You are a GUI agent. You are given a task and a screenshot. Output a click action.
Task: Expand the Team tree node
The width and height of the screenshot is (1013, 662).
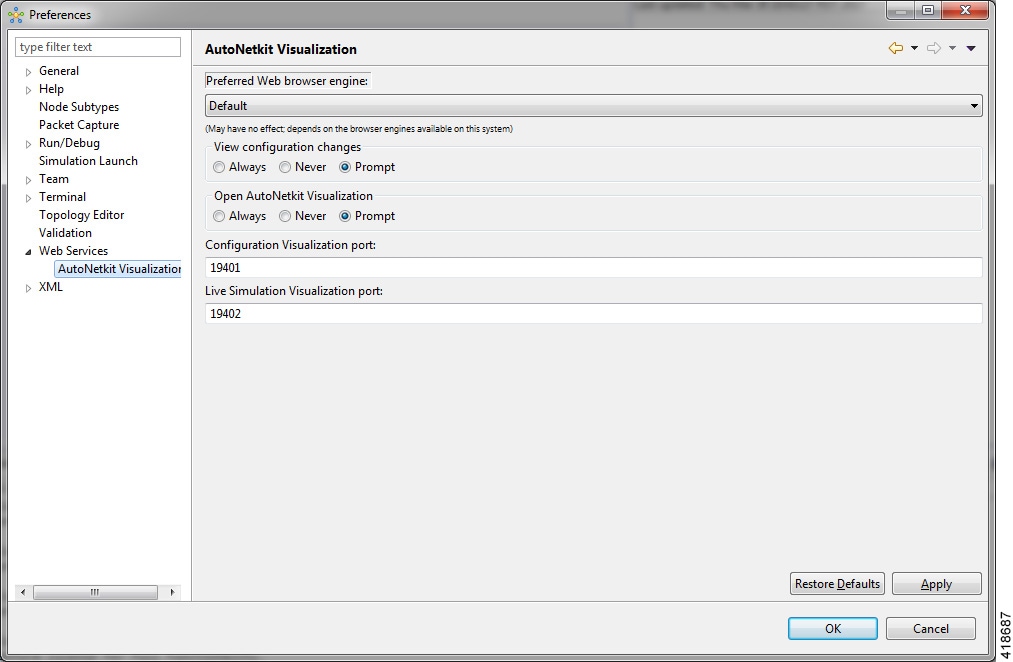pyautogui.click(x=28, y=180)
